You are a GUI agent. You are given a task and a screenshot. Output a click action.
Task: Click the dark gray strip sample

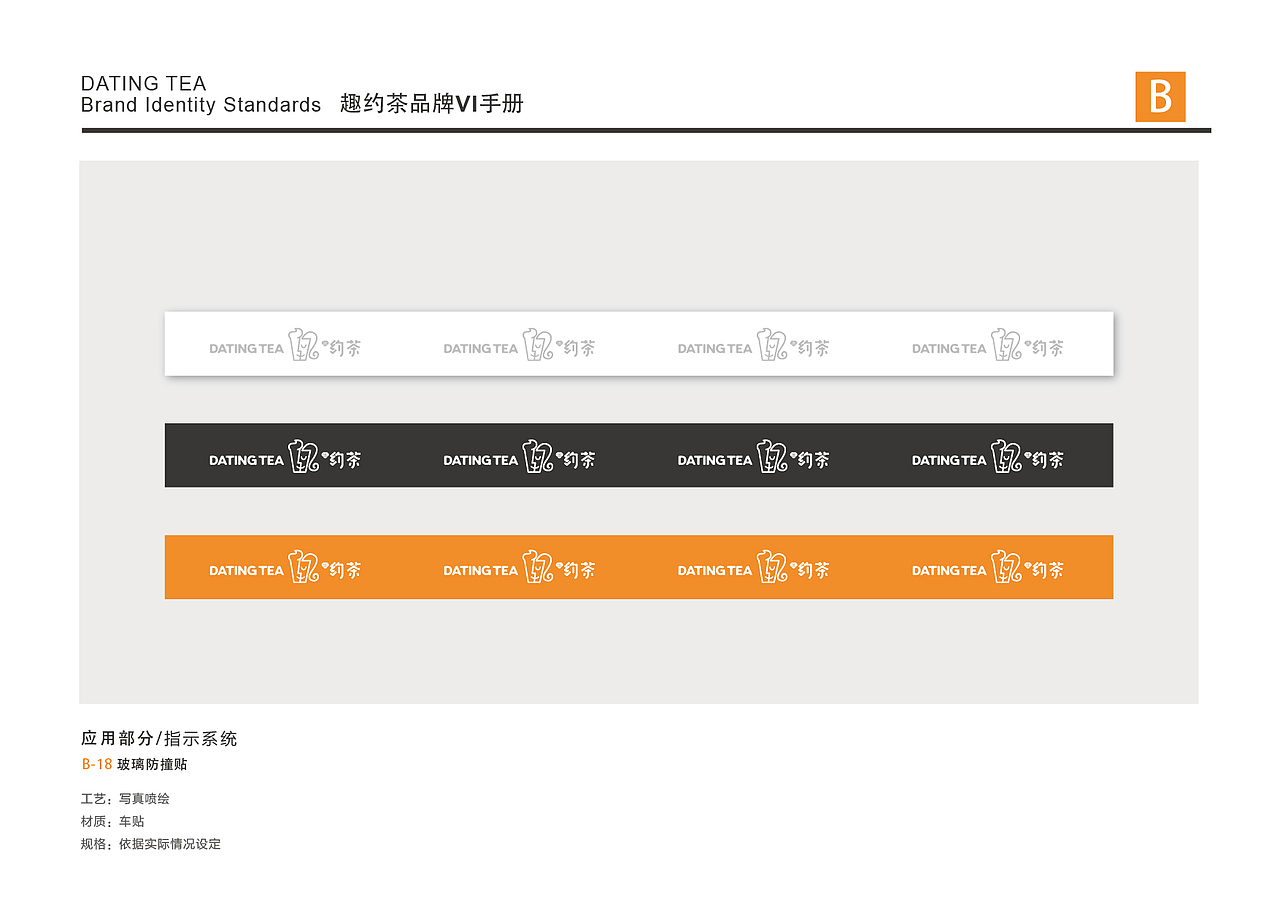click(x=639, y=455)
